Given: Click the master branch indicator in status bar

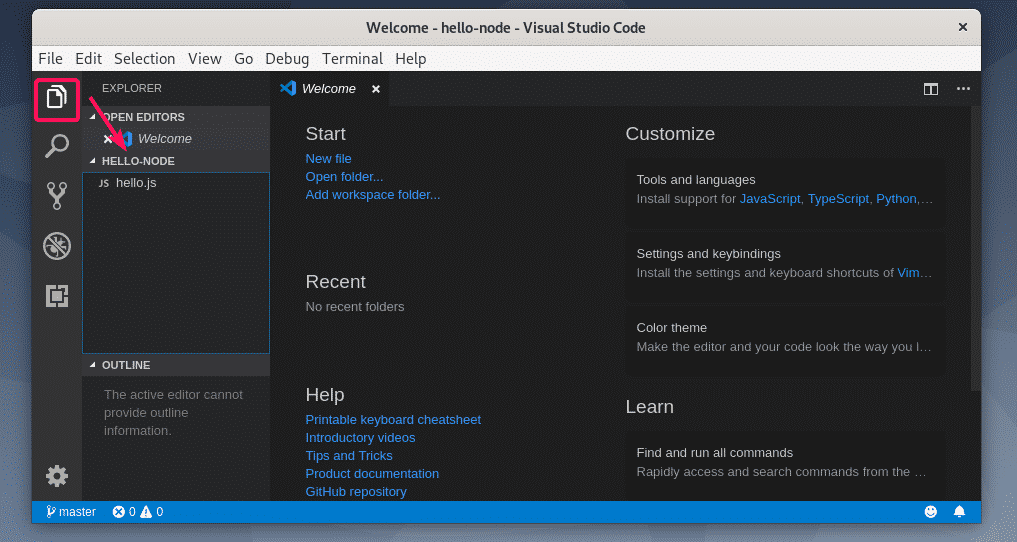Looking at the screenshot, I should point(70,512).
